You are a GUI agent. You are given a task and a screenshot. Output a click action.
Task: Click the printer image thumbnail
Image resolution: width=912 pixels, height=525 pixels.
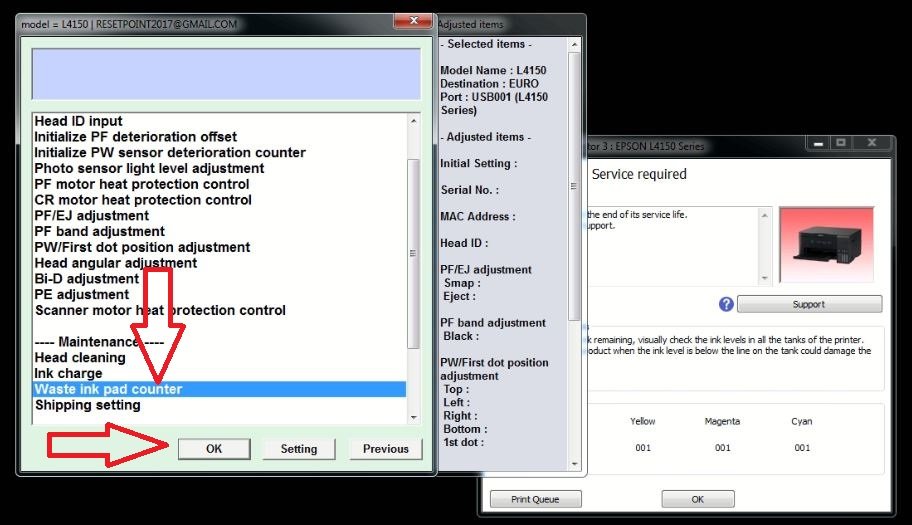826,244
